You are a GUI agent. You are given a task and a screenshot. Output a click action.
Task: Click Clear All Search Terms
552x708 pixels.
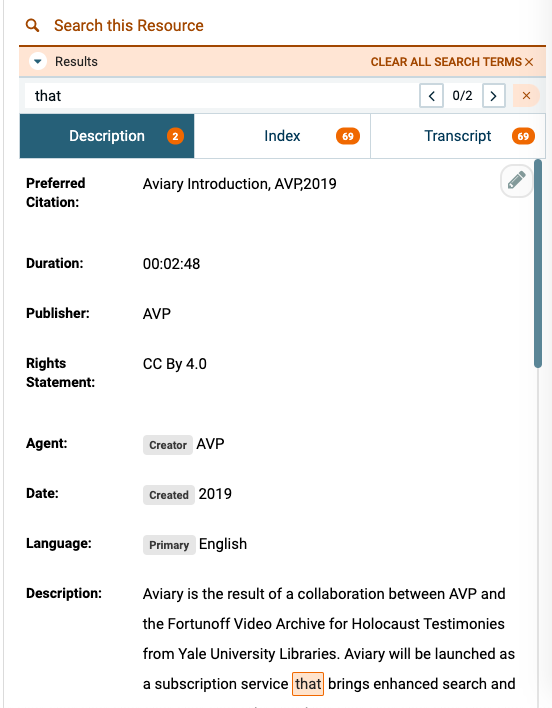pos(452,62)
